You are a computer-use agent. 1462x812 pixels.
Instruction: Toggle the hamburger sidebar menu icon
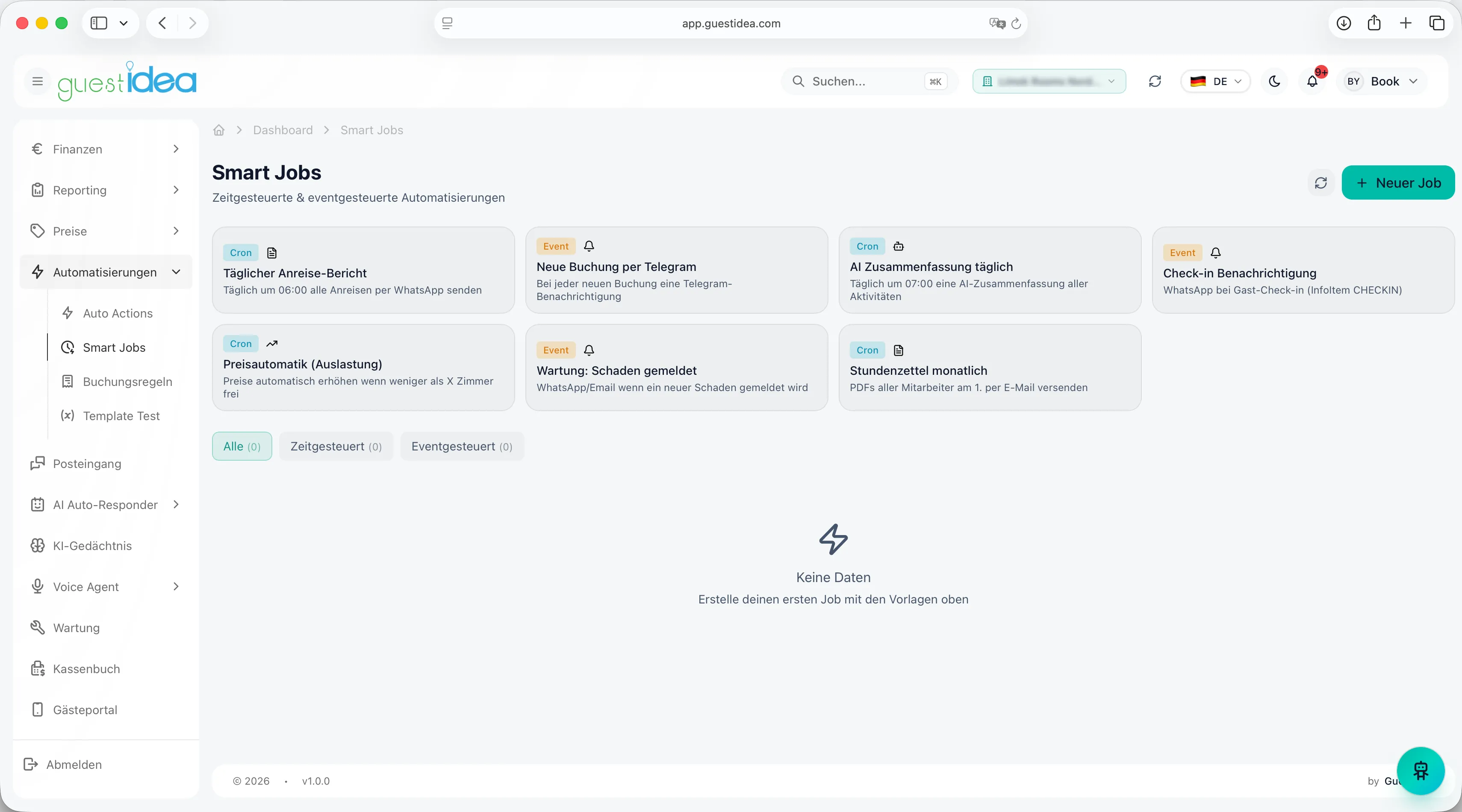point(38,81)
